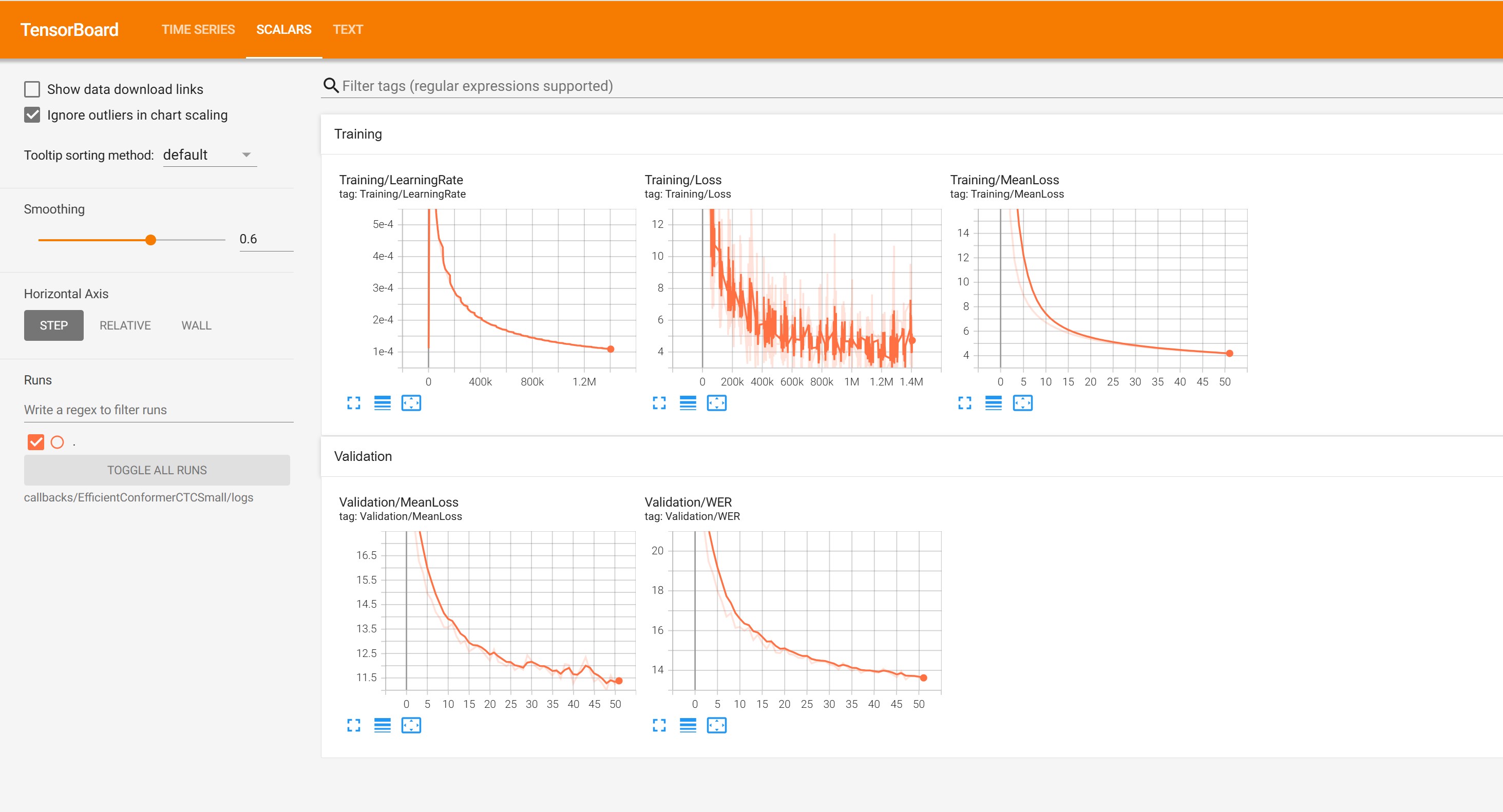1503x812 pixels.
Task: Toggle y-axis log scale on Validation/WER
Action: click(688, 725)
